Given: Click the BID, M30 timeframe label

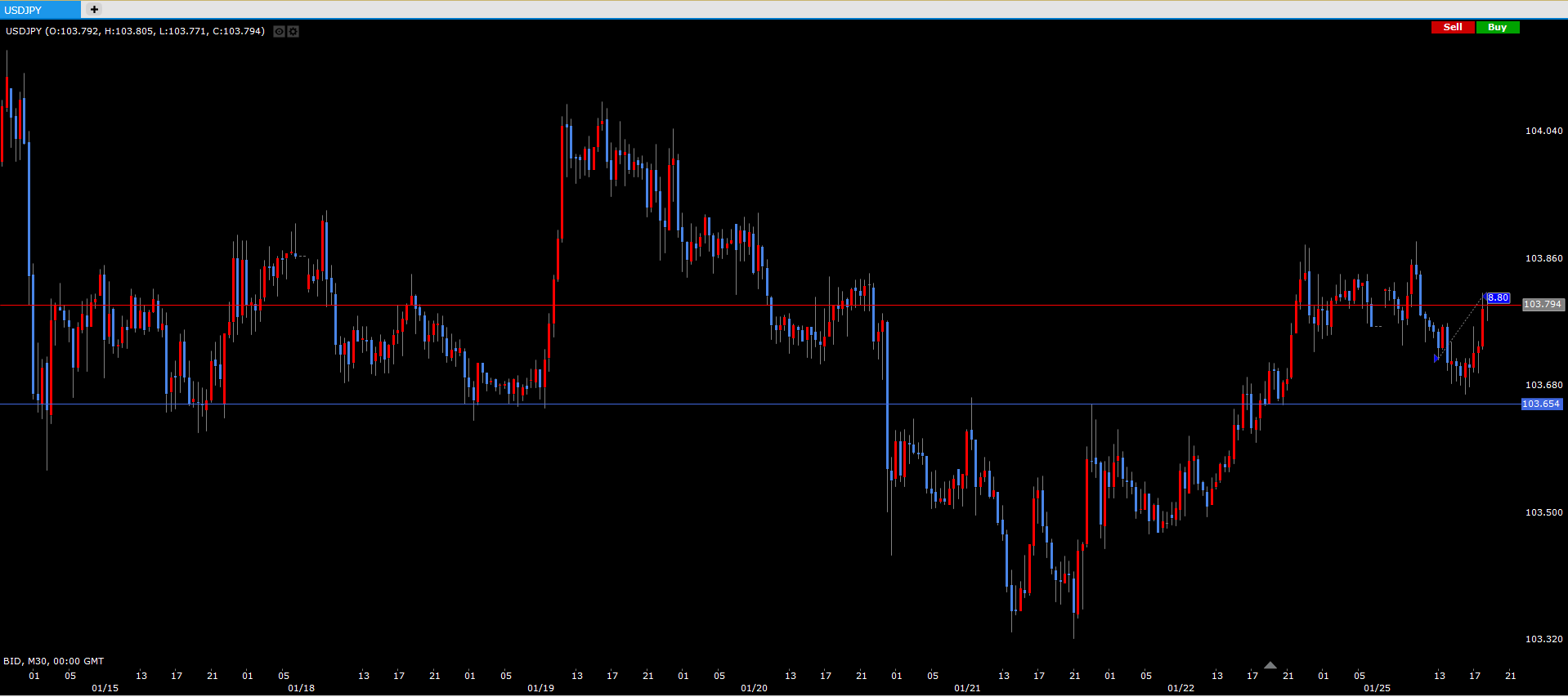Looking at the screenshot, I should click(53, 661).
